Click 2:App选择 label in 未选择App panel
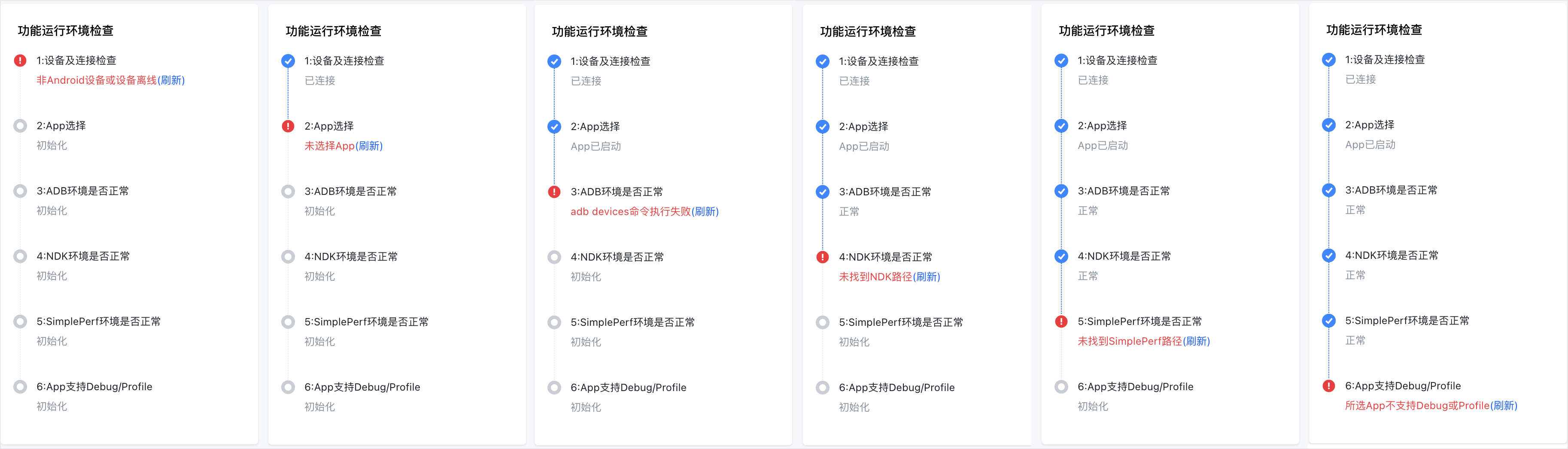1568x449 pixels. click(x=329, y=126)
